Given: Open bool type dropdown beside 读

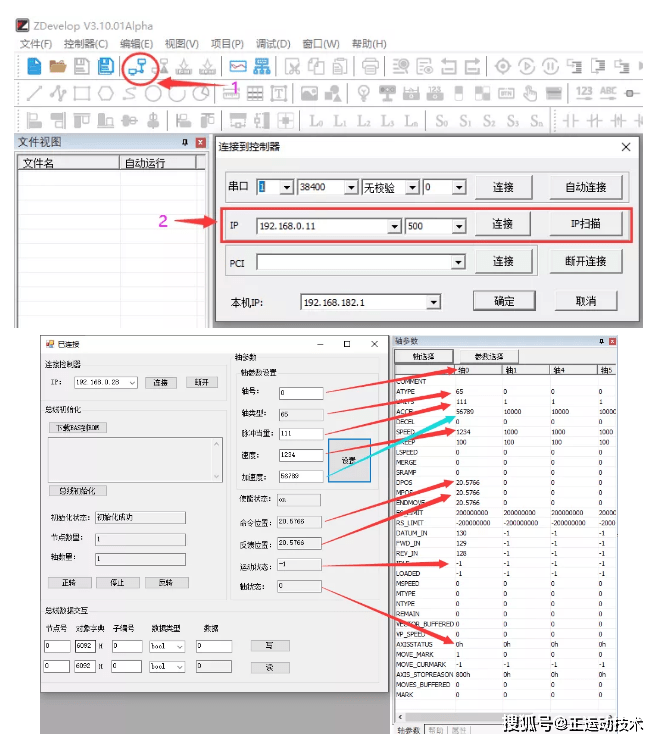Looking at the screenshot, I should coord(180,666).
